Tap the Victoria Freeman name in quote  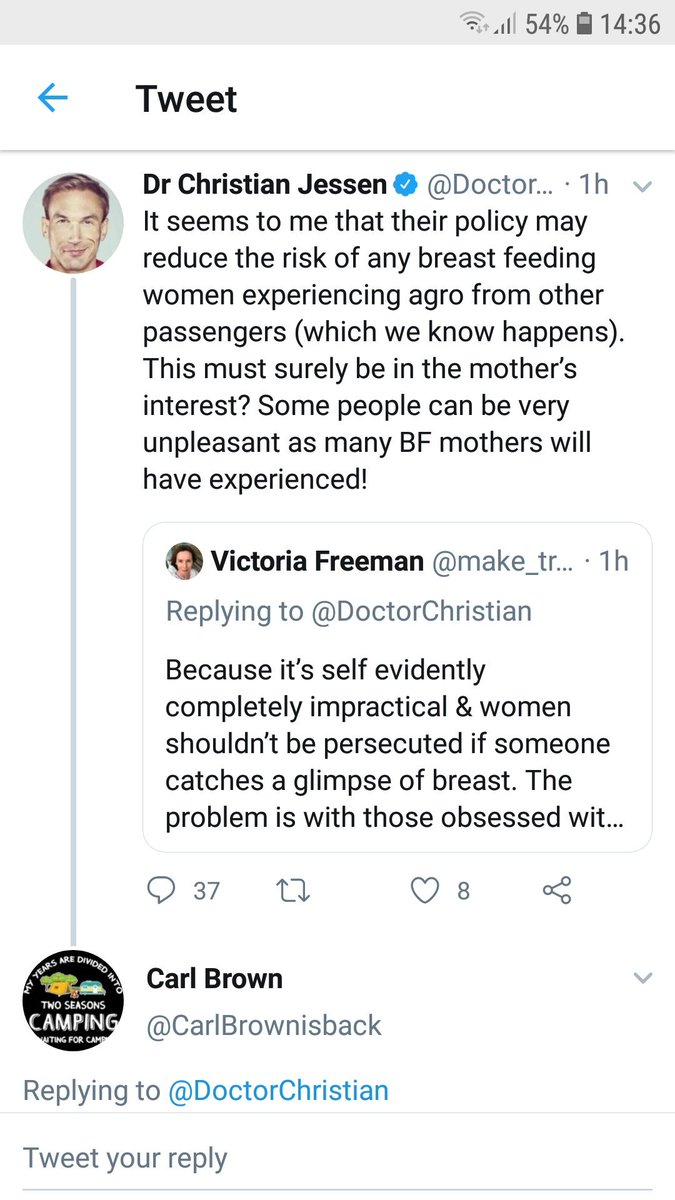[x=317, y=561]
